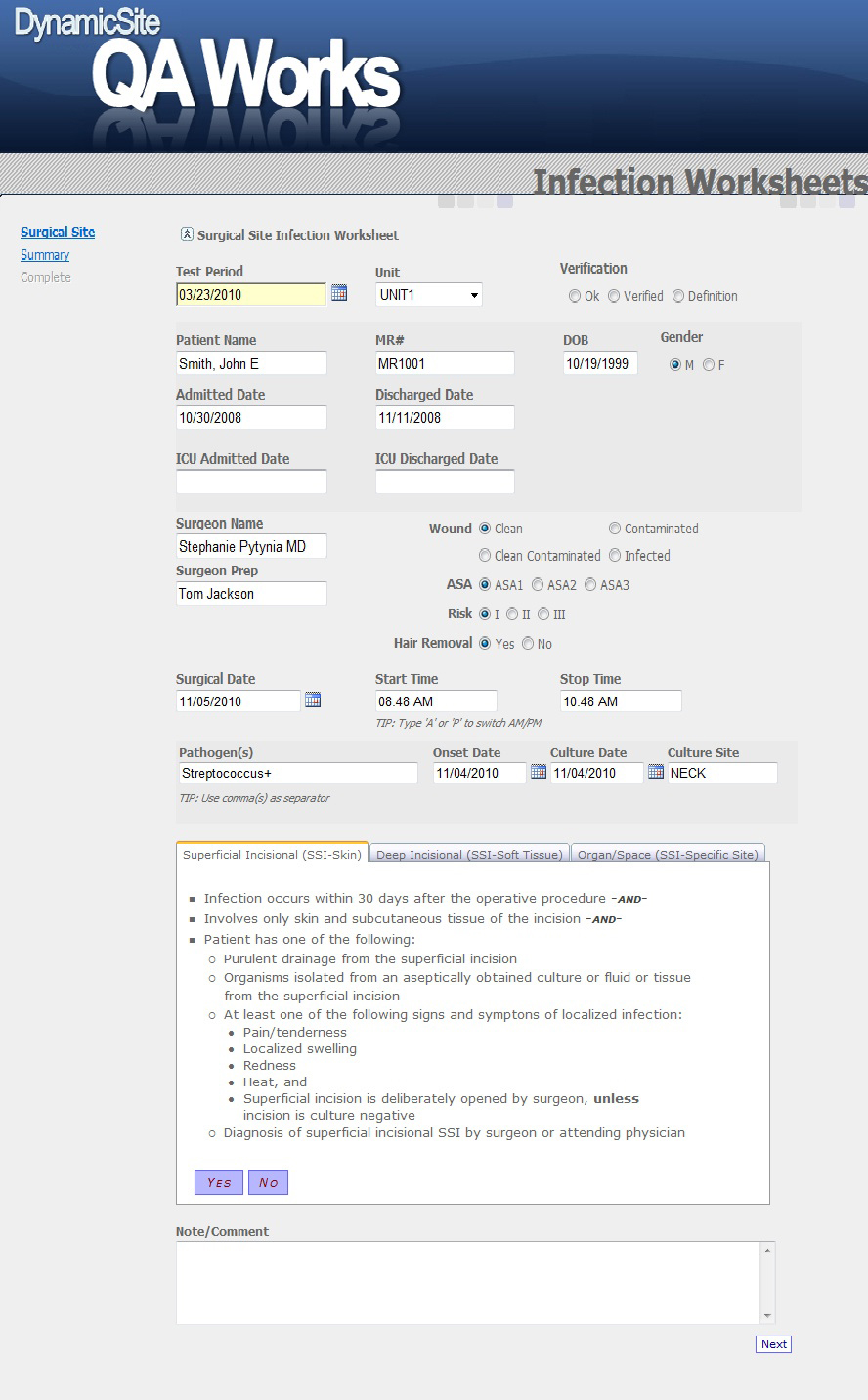
Task: Go to the Surgical Site sidebar link
Action: point(58,233)
